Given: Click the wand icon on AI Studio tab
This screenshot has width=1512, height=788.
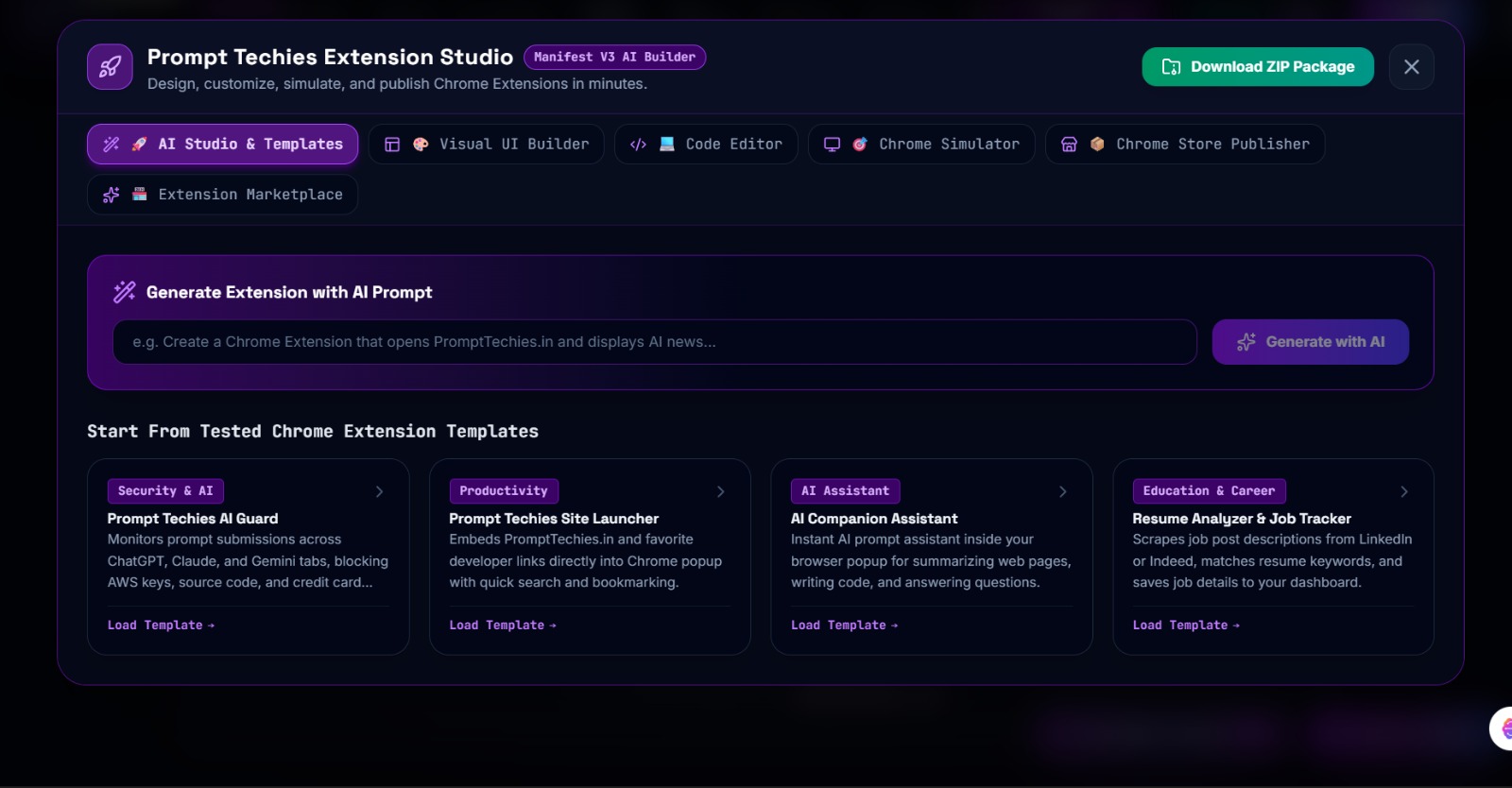Looking at the screenshot, I should pos(112,145).
